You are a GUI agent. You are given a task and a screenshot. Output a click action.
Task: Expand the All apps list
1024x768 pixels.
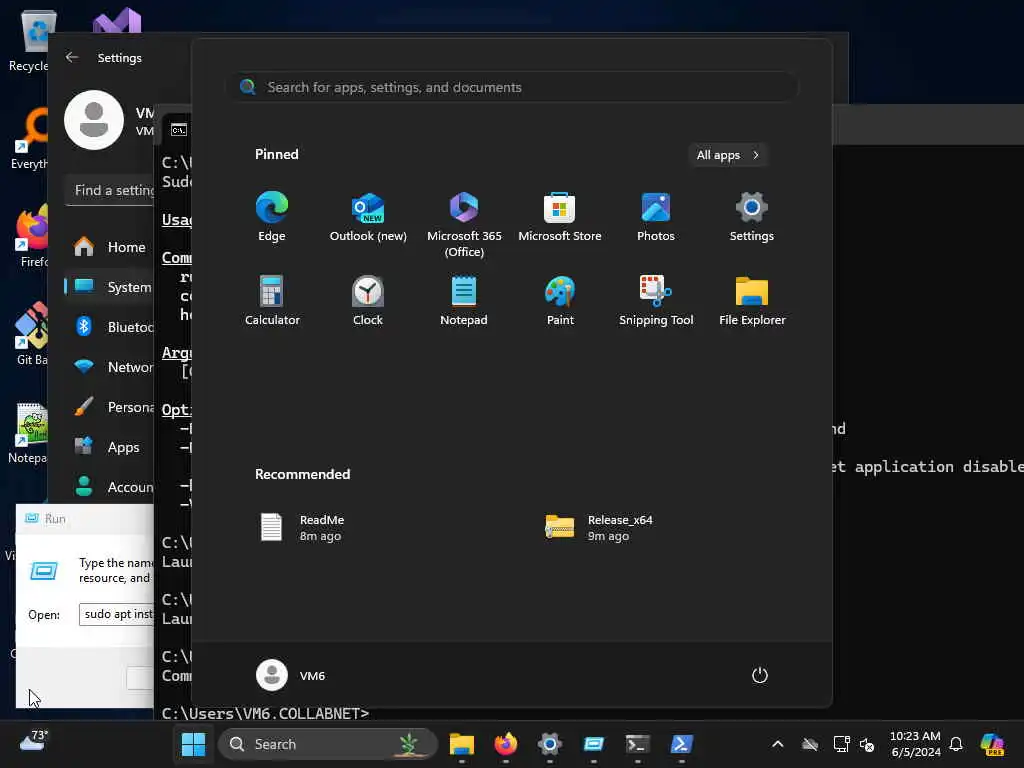728,155
